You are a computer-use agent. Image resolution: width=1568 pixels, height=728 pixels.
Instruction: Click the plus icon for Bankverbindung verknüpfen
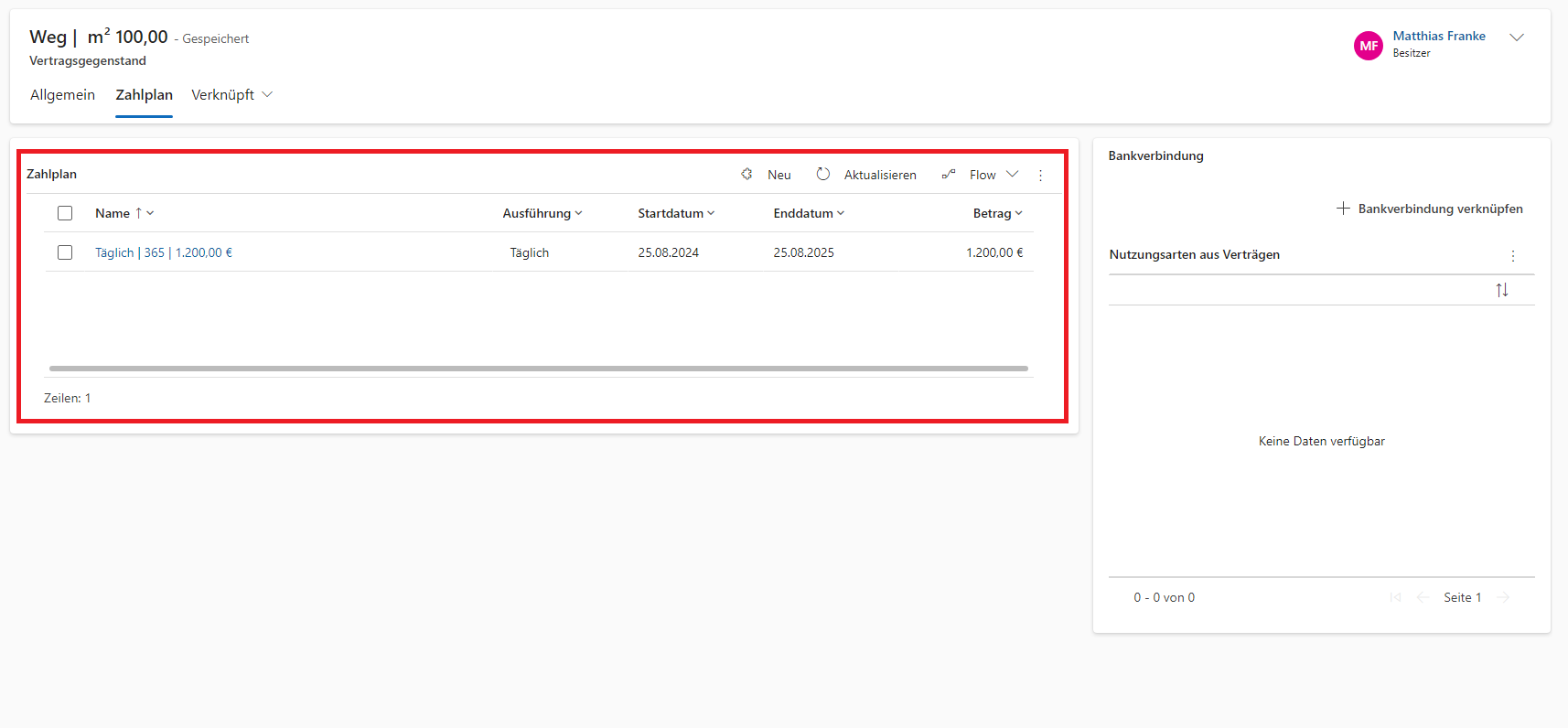[x=1343, y=209]
